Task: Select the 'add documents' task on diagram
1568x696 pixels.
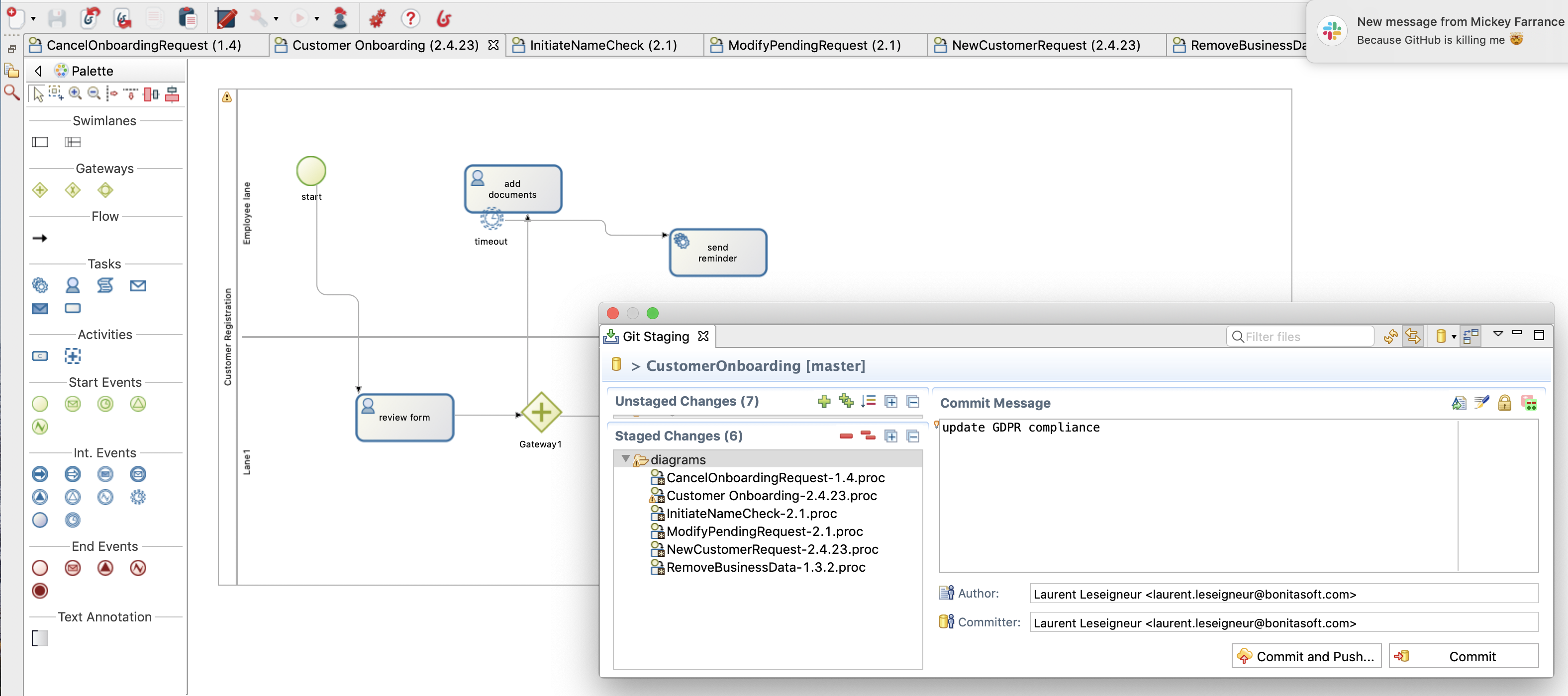Action: tap(513, 188)
